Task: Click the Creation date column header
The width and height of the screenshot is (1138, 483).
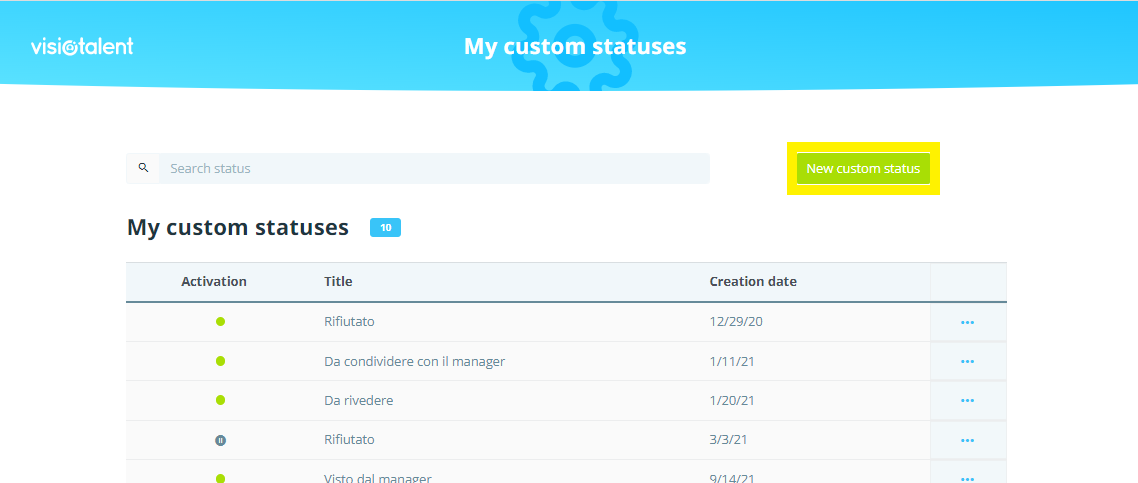Action: (x=753, y=282)
